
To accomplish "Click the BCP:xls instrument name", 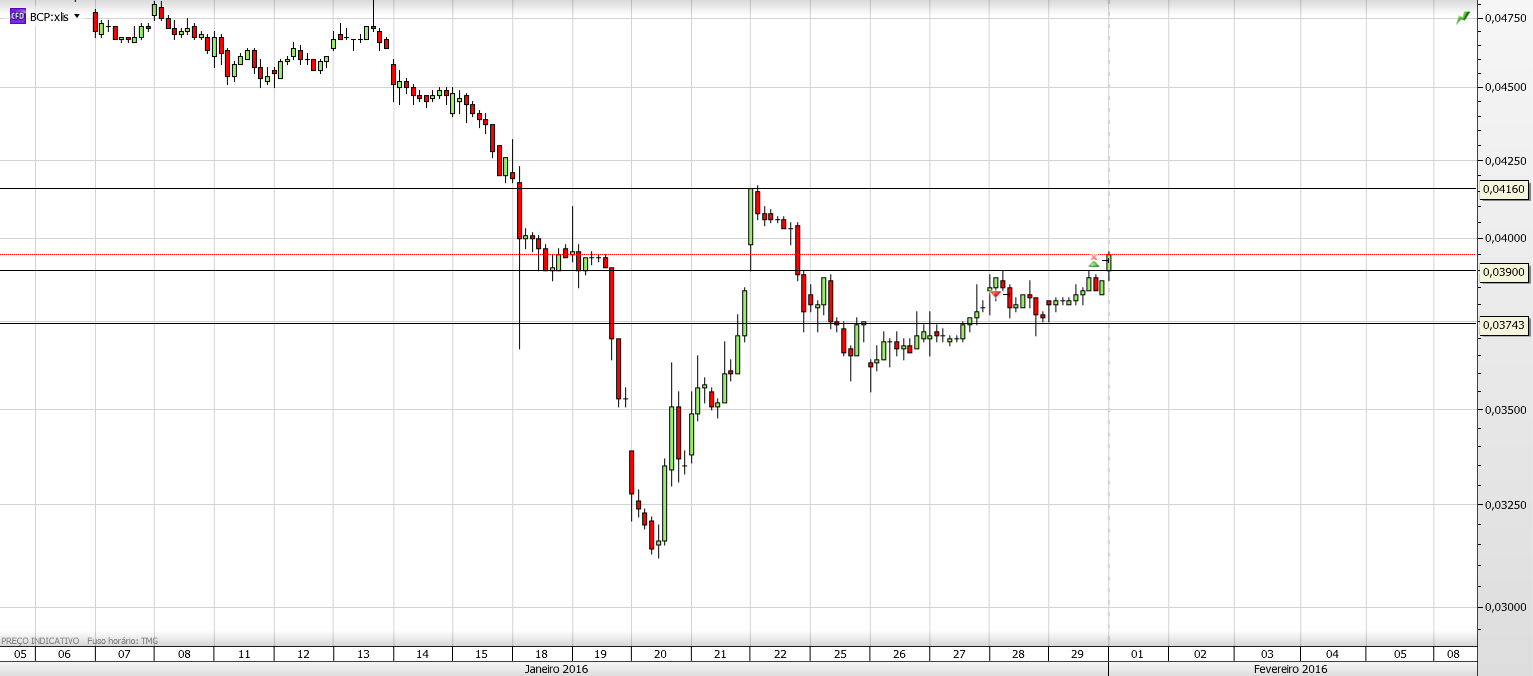I will (x=49, y=17).
